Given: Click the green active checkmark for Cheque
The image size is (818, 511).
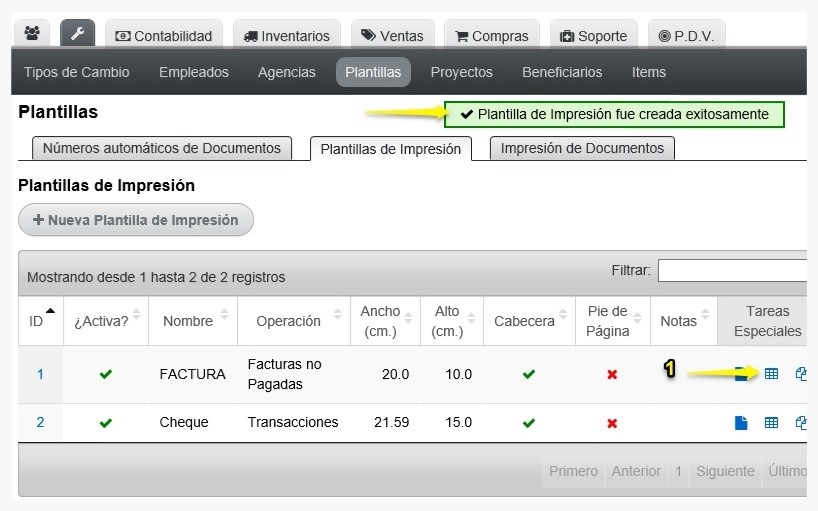Looking at the screenshot, I should coord(106,422).
